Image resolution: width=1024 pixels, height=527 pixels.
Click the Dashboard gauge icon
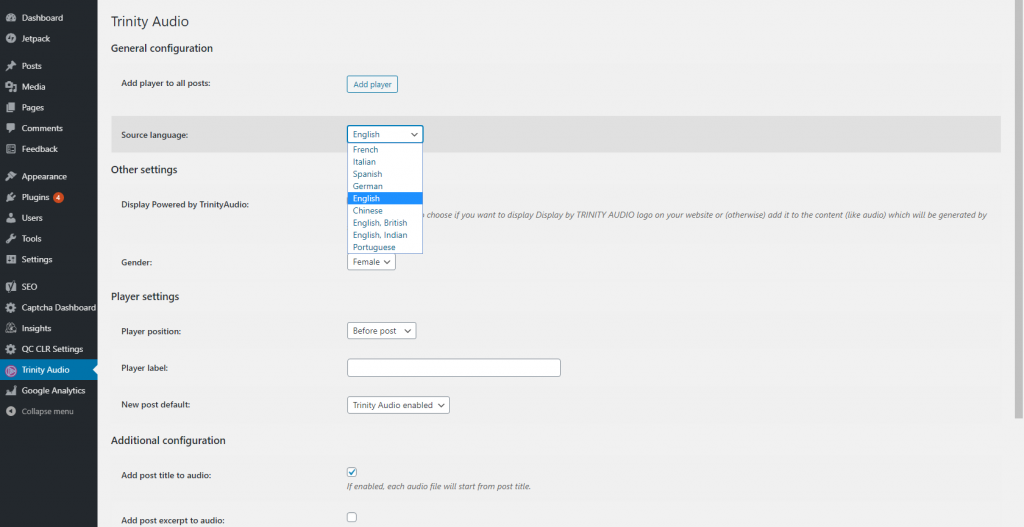point(10,18)
